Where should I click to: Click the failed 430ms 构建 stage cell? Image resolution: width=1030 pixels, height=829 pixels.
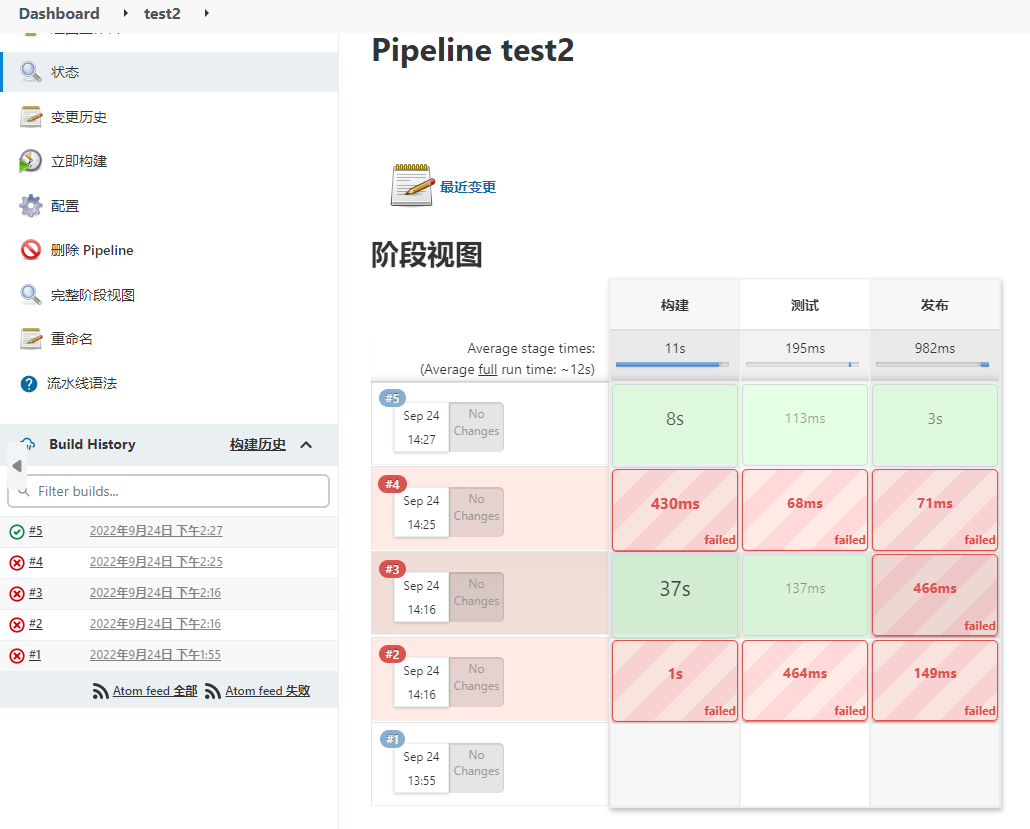(675, 509)
